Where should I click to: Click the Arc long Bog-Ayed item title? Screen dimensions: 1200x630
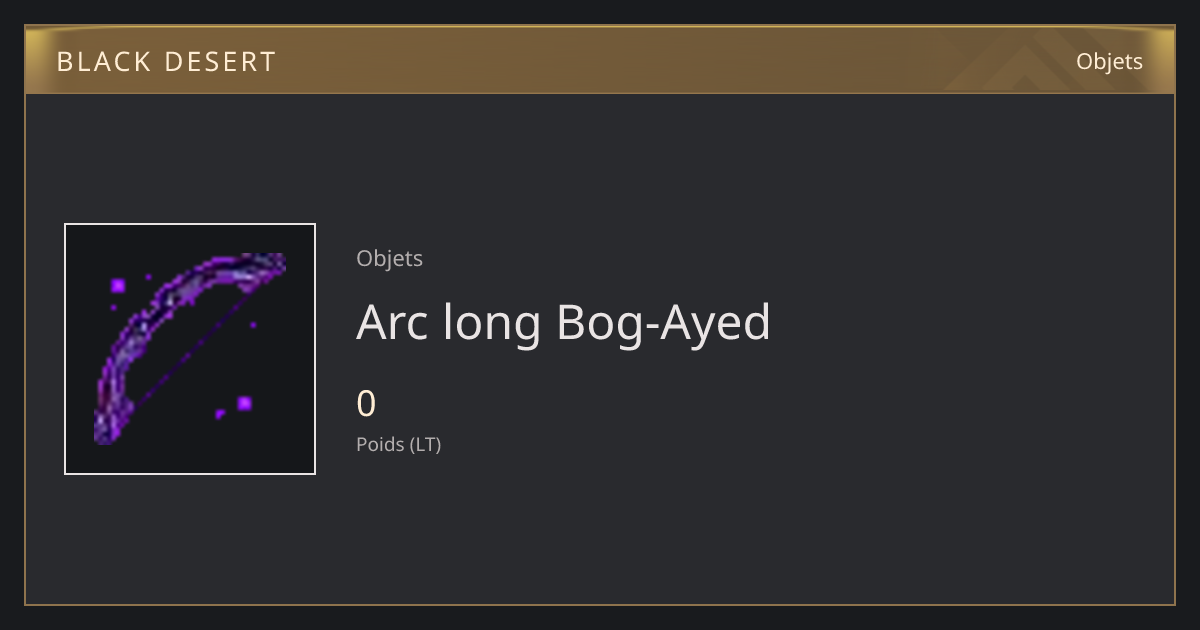(x=563, y=323)
